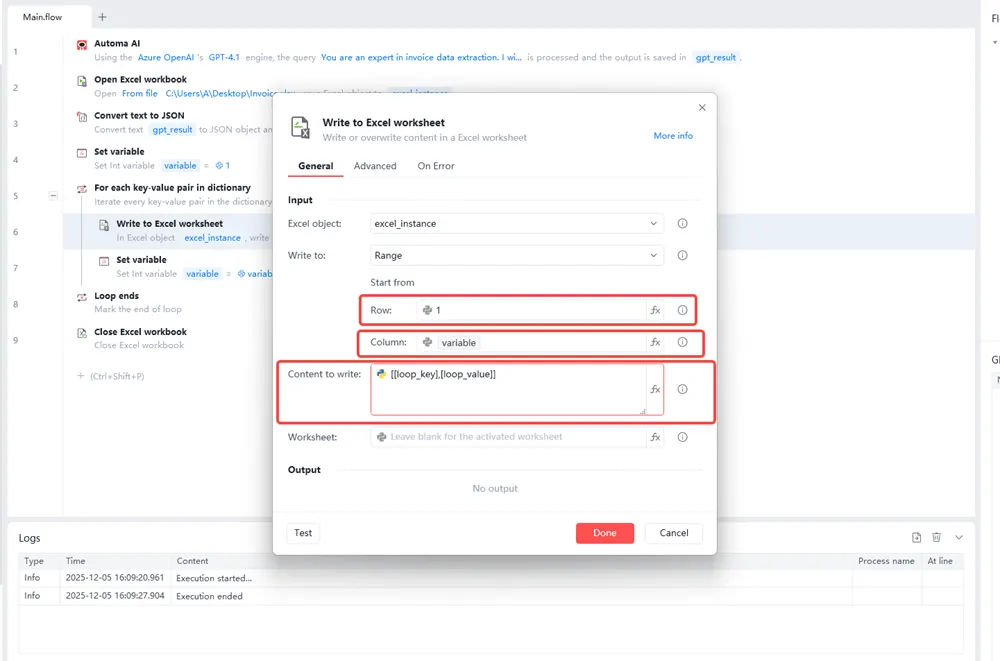
Task: Click info icon next to Row field
Action: click(682, 310)
